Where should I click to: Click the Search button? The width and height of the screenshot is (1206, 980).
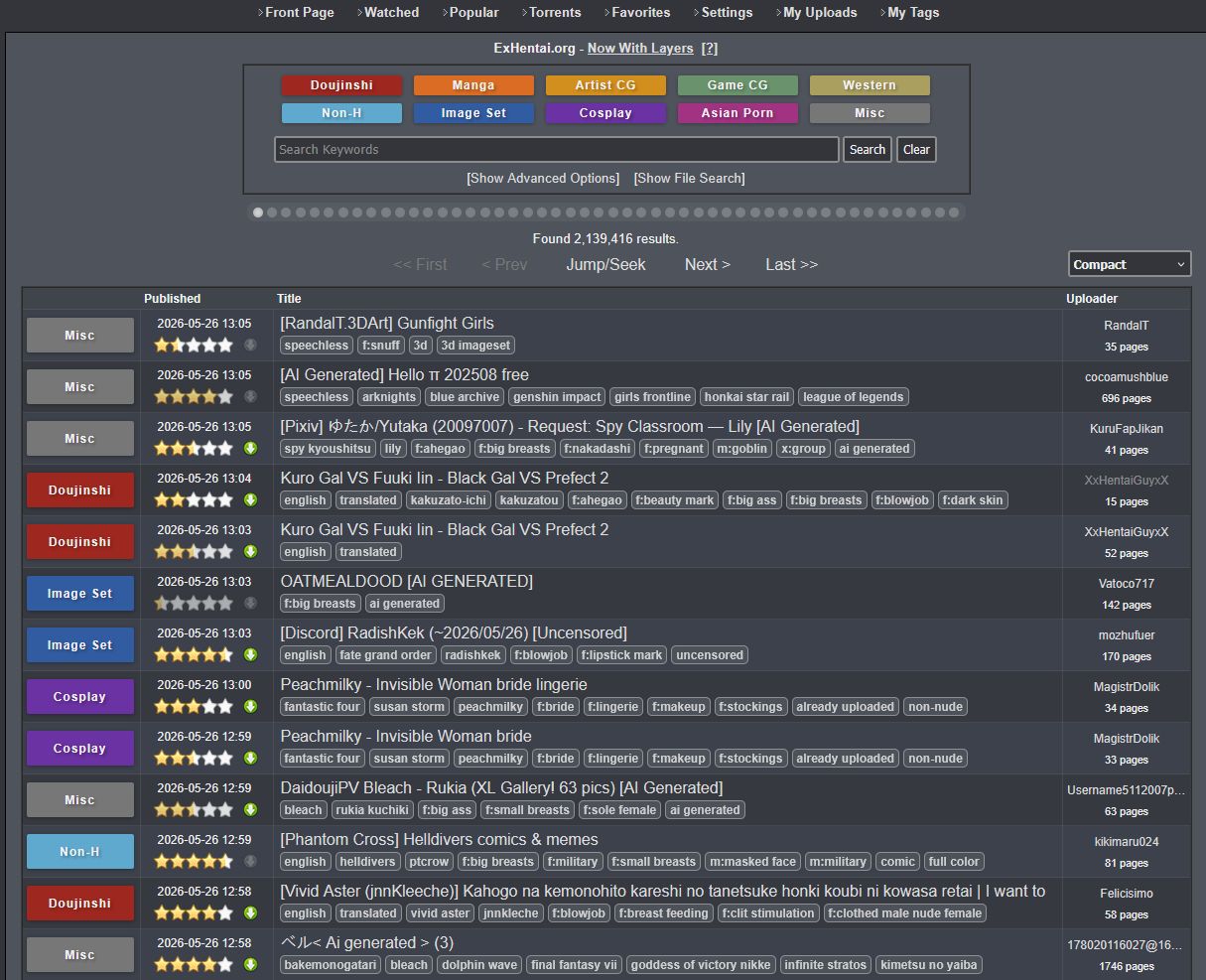pyautogui.click(x=868, y=150)
